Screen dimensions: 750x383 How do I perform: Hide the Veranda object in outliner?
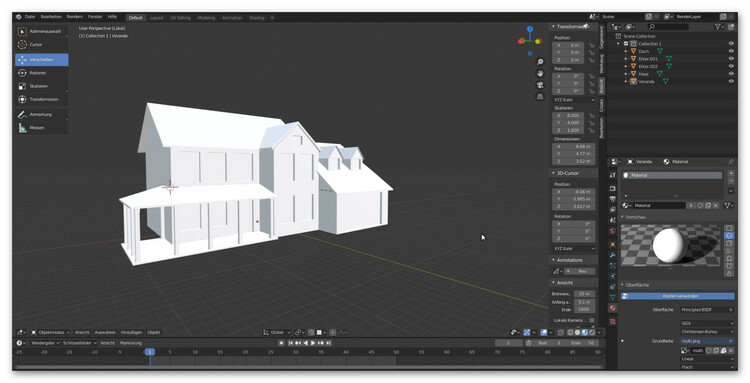(731, 82)
